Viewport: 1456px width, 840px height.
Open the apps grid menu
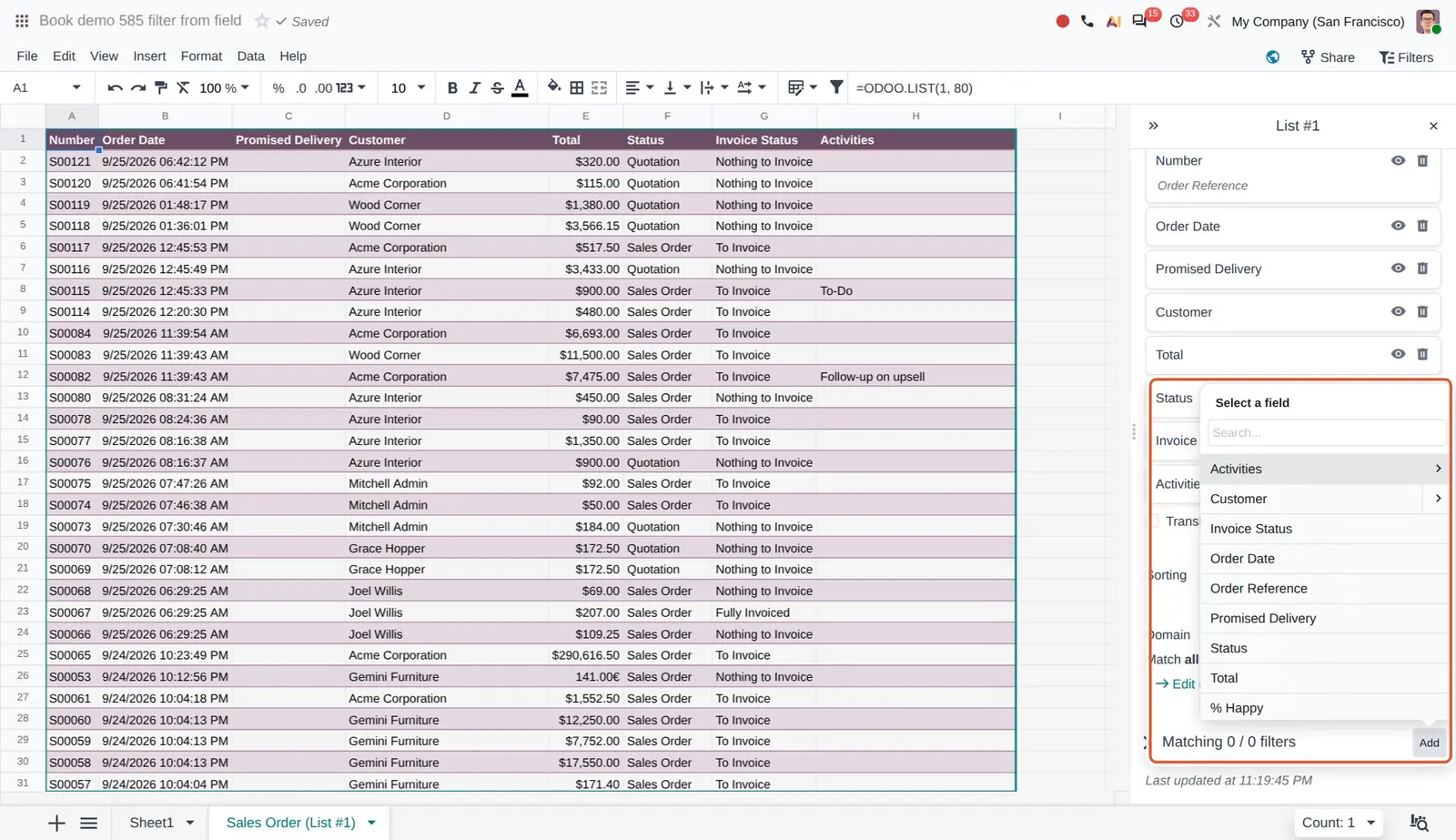tap(22, 20)
